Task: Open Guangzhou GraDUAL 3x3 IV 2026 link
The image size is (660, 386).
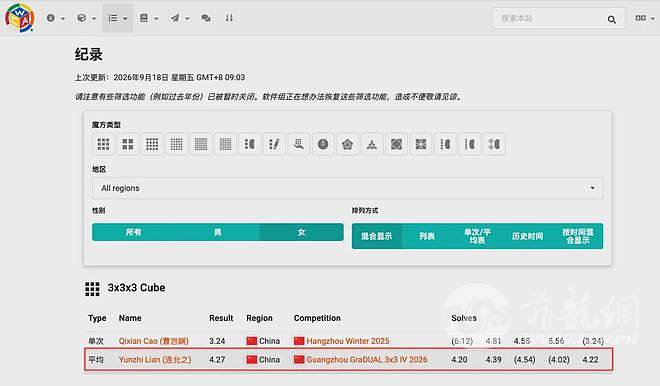Action: (x=367, y=359)
